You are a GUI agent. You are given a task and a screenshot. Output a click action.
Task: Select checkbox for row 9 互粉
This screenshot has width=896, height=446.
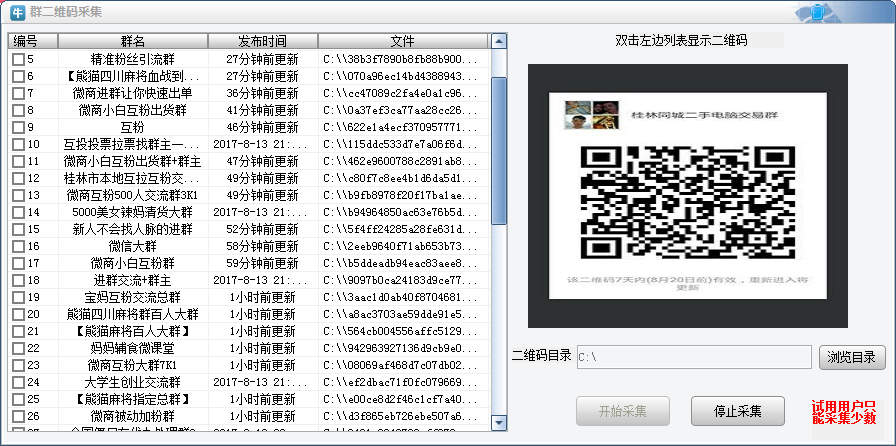(x=19, y=127)
